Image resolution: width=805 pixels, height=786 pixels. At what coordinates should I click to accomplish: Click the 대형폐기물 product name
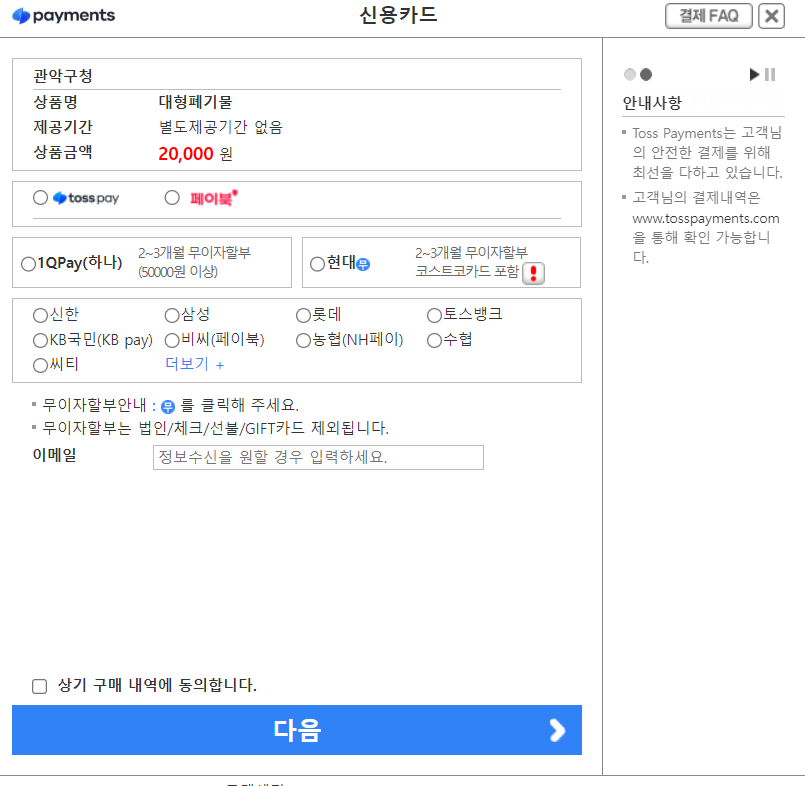195,102
